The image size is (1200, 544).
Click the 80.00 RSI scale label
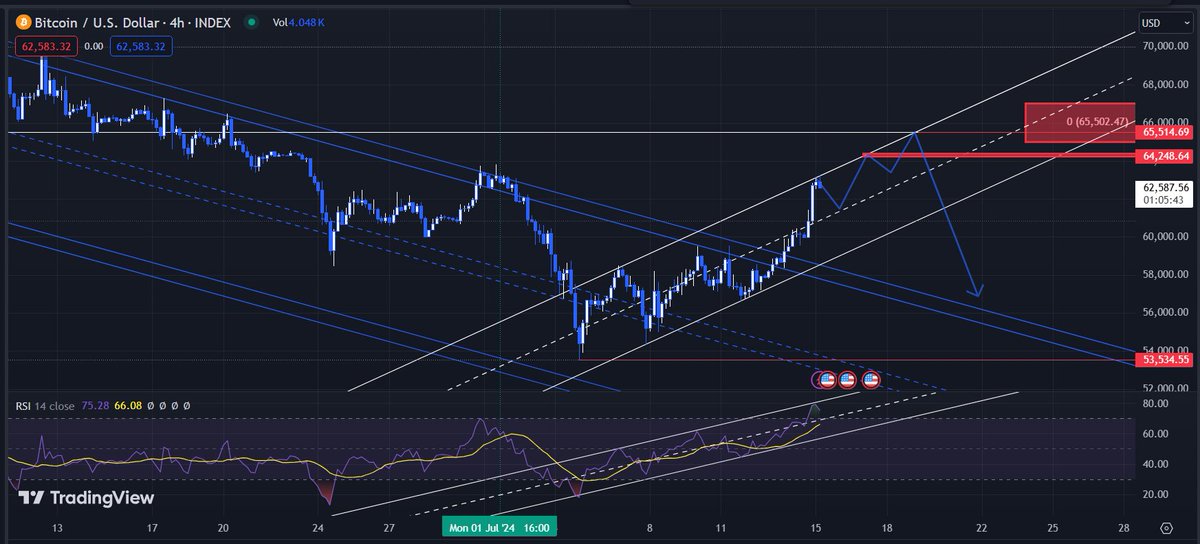click(1155, 403)
